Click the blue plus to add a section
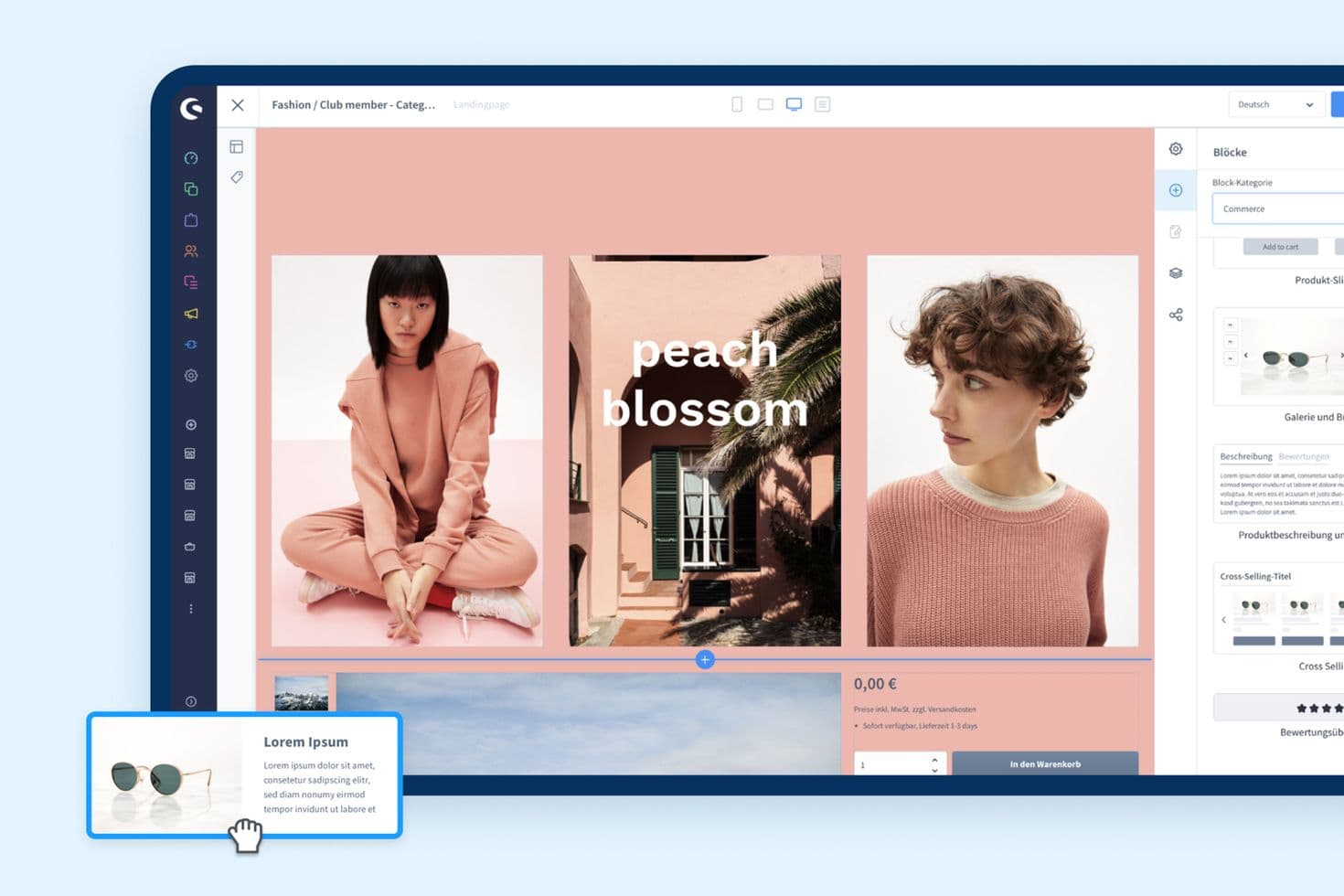This screenshot has width=1344, height=896. pos(705,660)
